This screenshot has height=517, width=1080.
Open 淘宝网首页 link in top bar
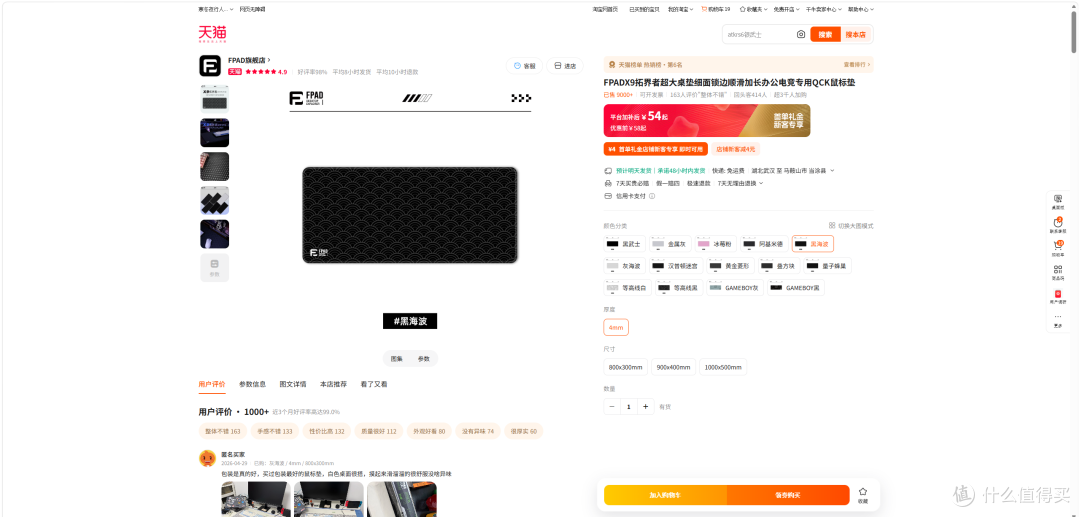pos(605,10)
